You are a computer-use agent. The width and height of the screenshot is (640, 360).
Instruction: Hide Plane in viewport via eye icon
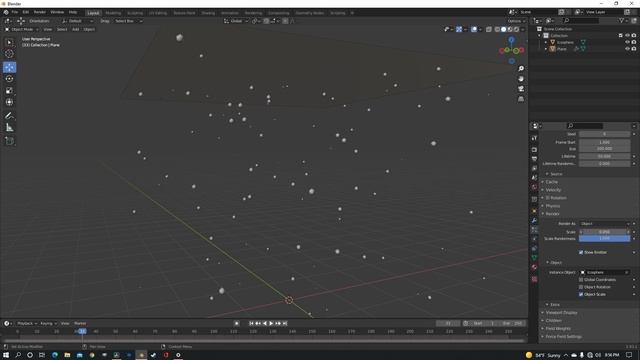(x=627, y=49)
